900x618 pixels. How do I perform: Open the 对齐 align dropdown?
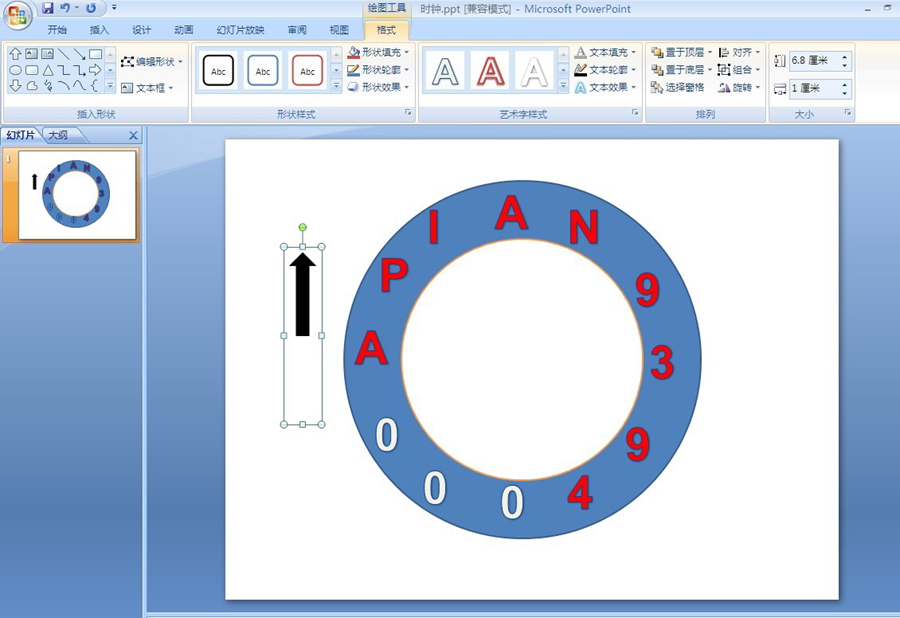pyautogui.click(x=739, y=52)
